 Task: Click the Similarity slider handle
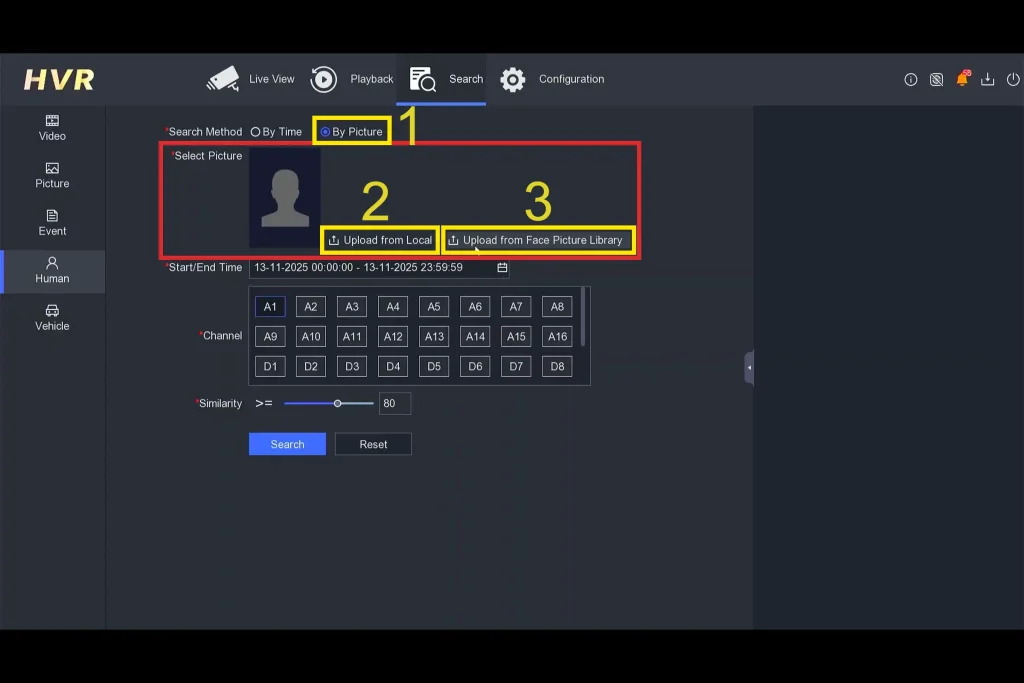point(338,404)
